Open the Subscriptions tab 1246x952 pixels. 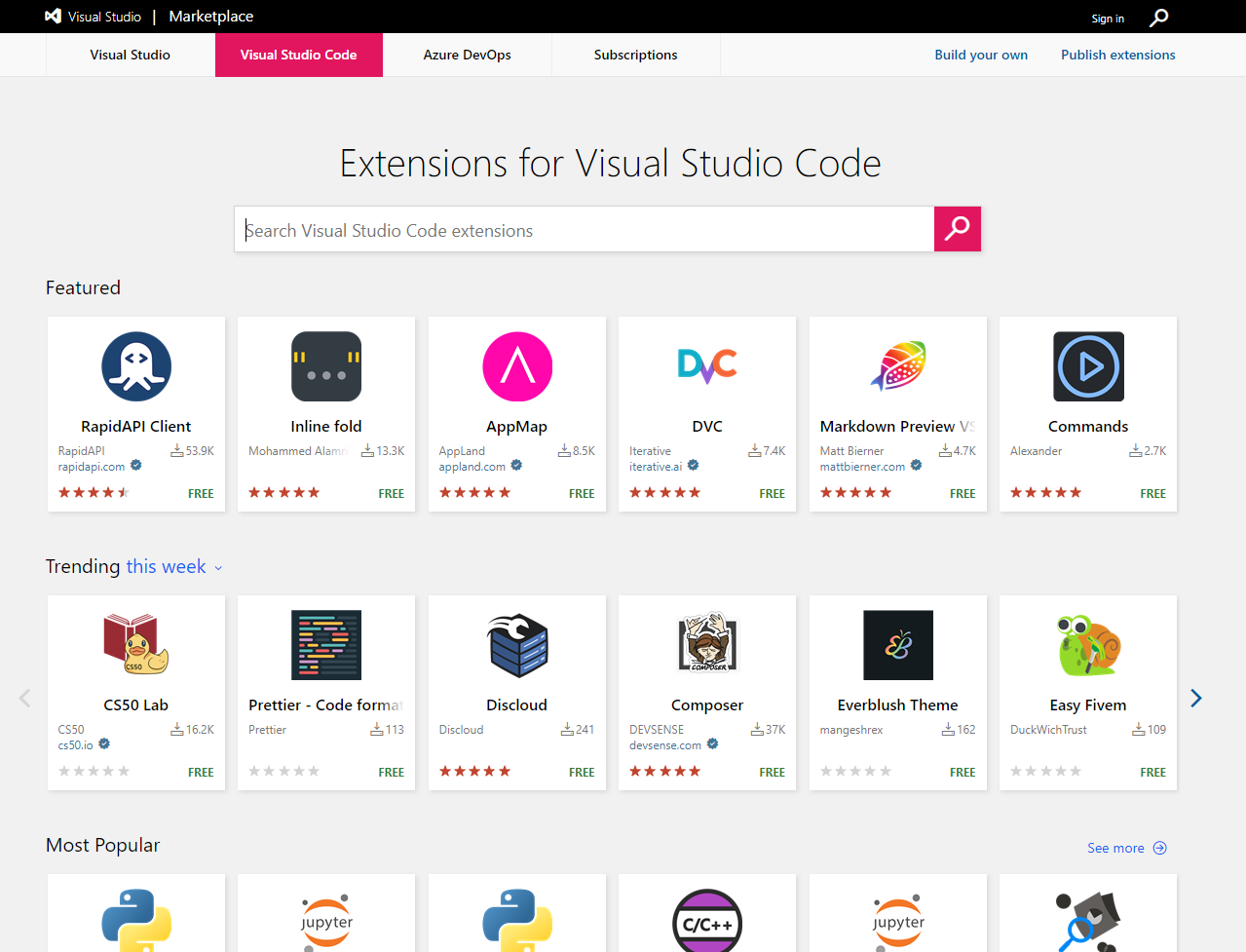coord(635,55)
